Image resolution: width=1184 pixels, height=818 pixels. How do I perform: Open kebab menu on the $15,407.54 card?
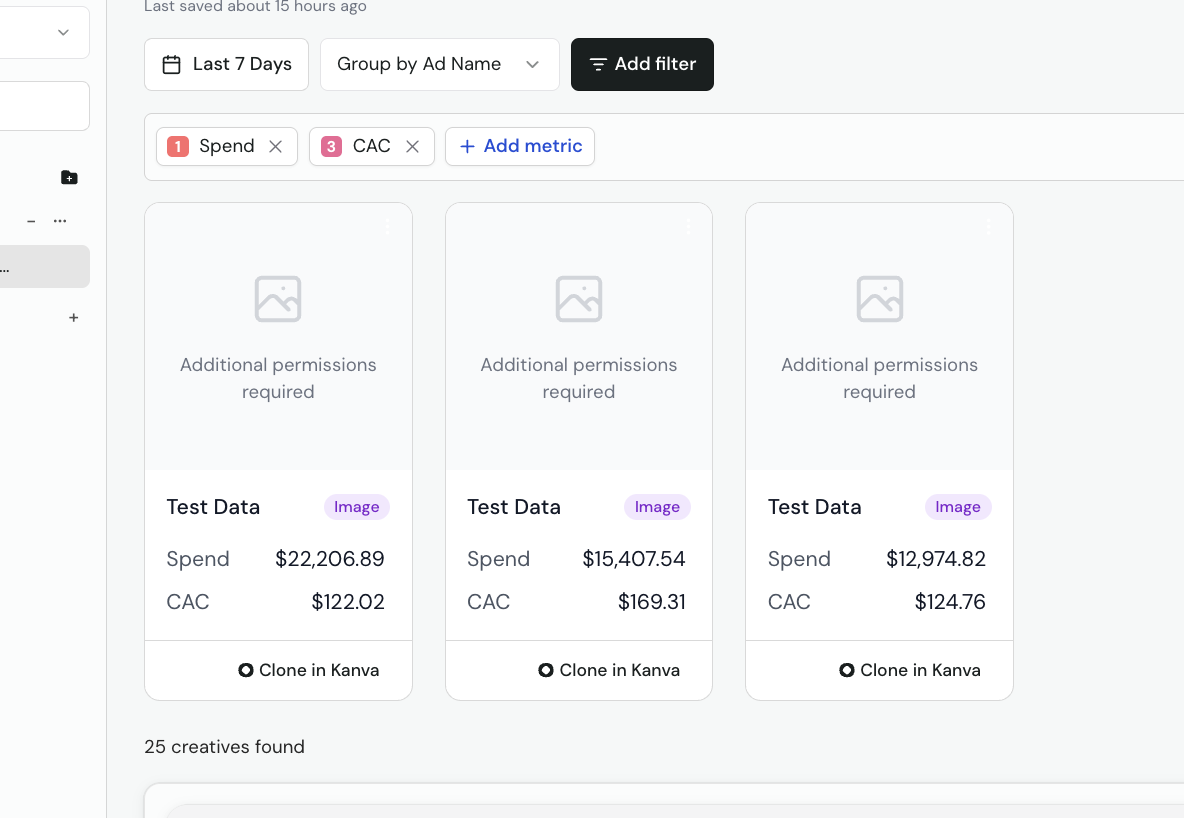pos(688,227)
